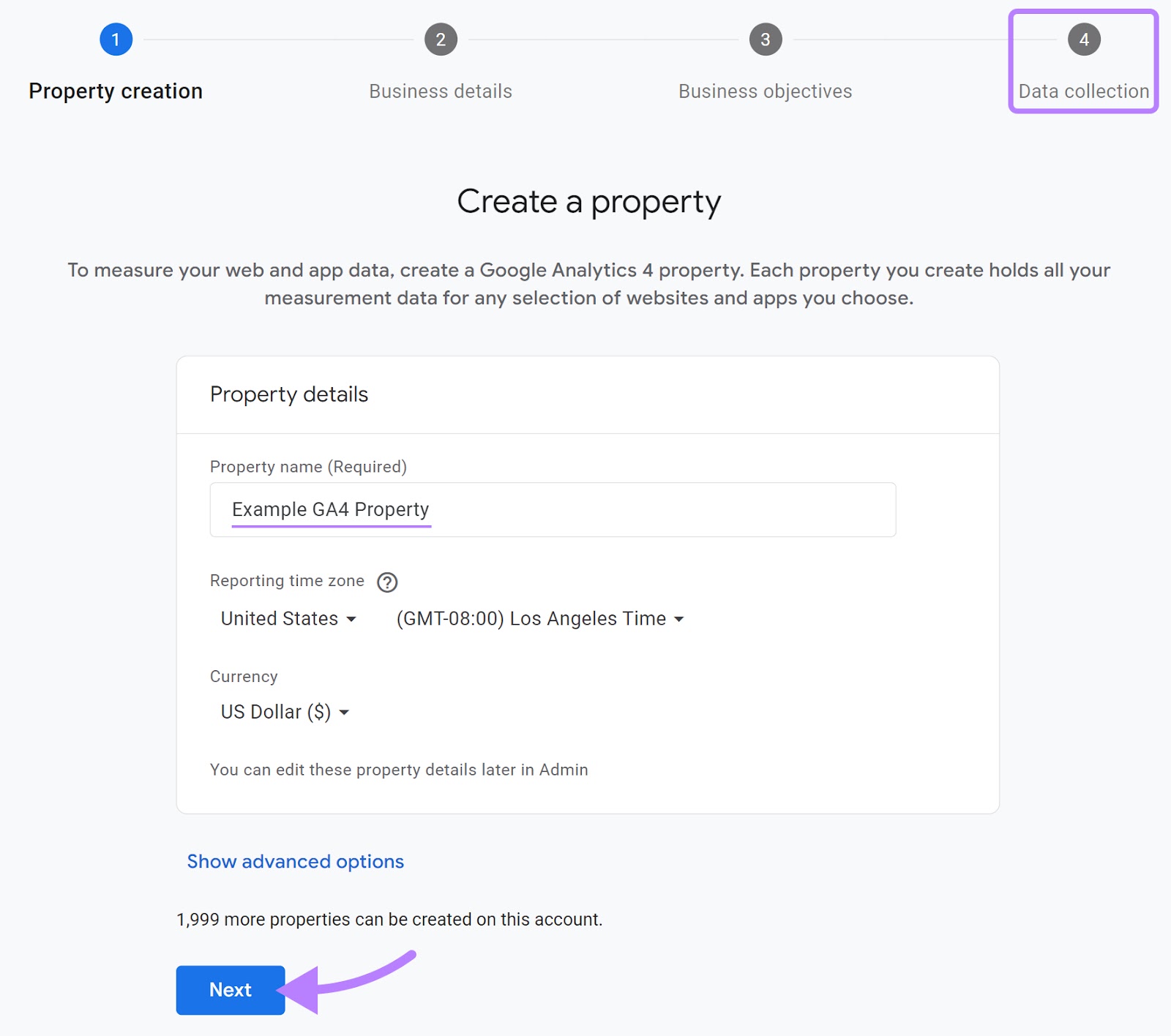Click the Next button
This screenshot has width=1171, height=1036.
[230, 989]
